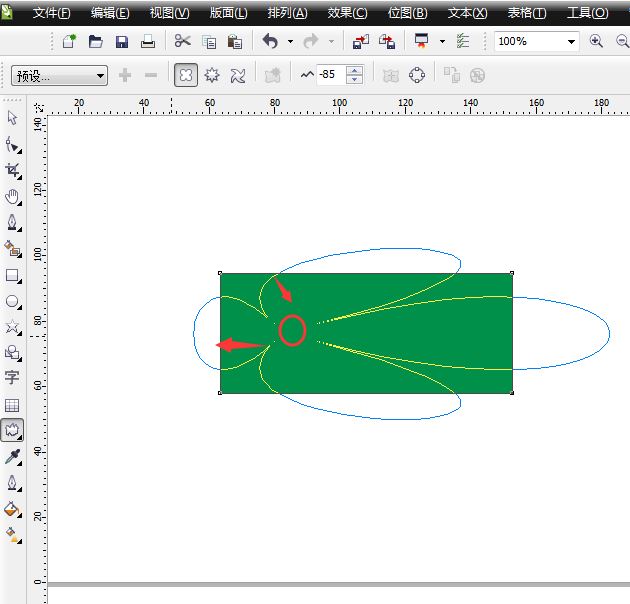Pick the Eyedropper tool
The image size is (630, 604).
pyautogui.click(x=12, y=457)
